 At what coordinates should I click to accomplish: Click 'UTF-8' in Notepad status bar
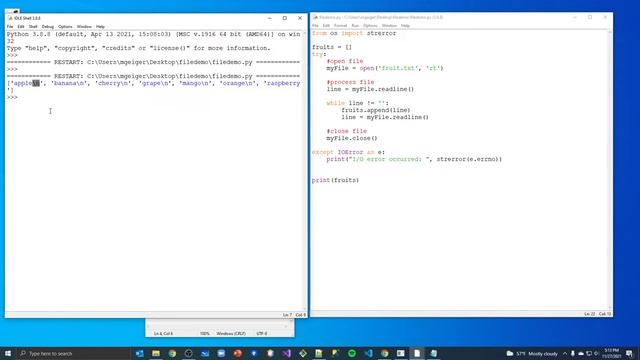[262, 334]
